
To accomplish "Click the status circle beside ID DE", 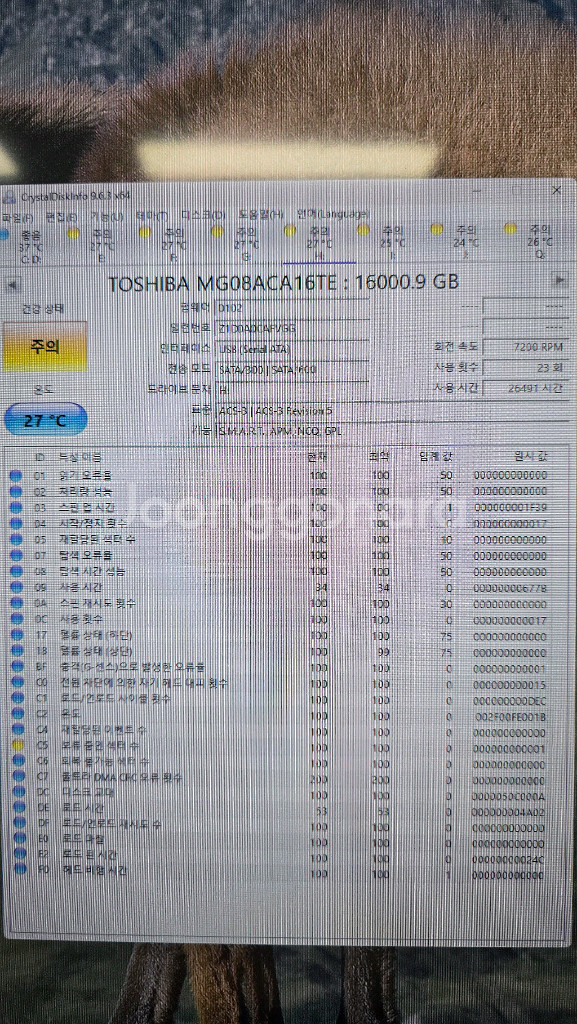I will (19, 808).
